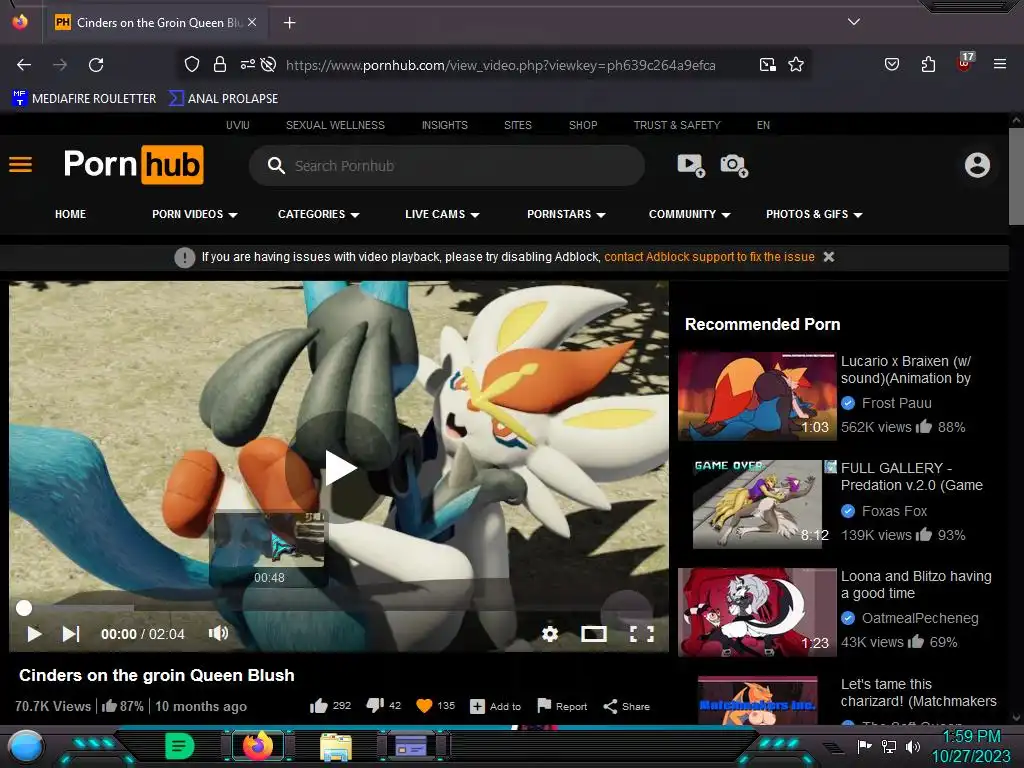Image resolution: width=1024 pixels, height=768 pixels.
Task: Click the thumbs up icon with 292
Action: [319, 706]
